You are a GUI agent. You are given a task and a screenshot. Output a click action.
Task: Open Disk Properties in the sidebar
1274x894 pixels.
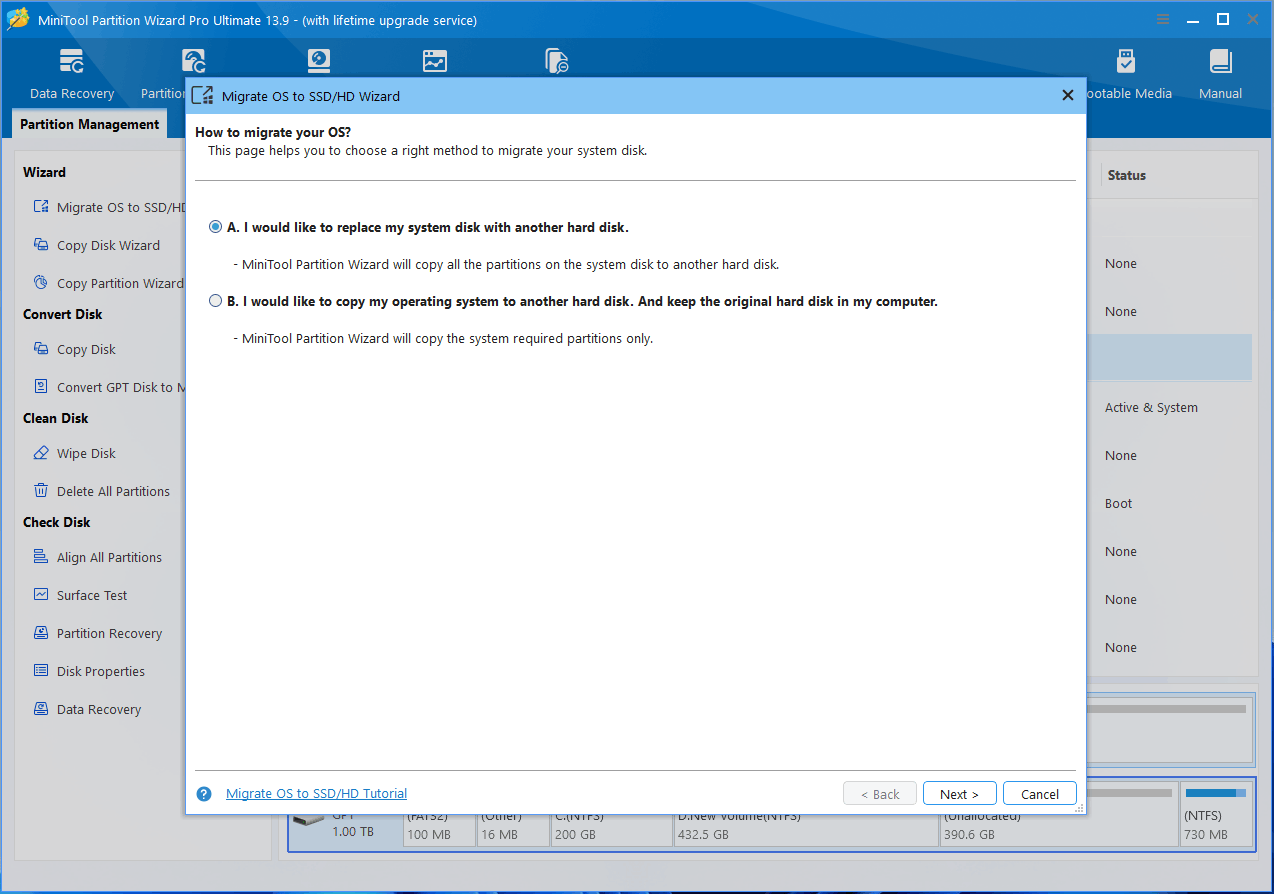pos(89,671)
